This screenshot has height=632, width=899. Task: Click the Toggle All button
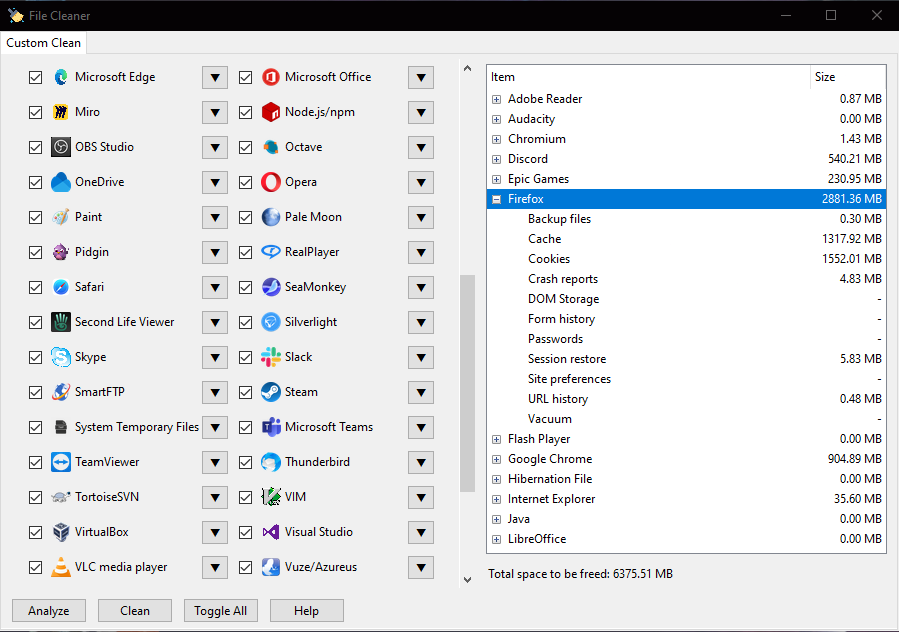pyautogui.click(x=220, y=610)
